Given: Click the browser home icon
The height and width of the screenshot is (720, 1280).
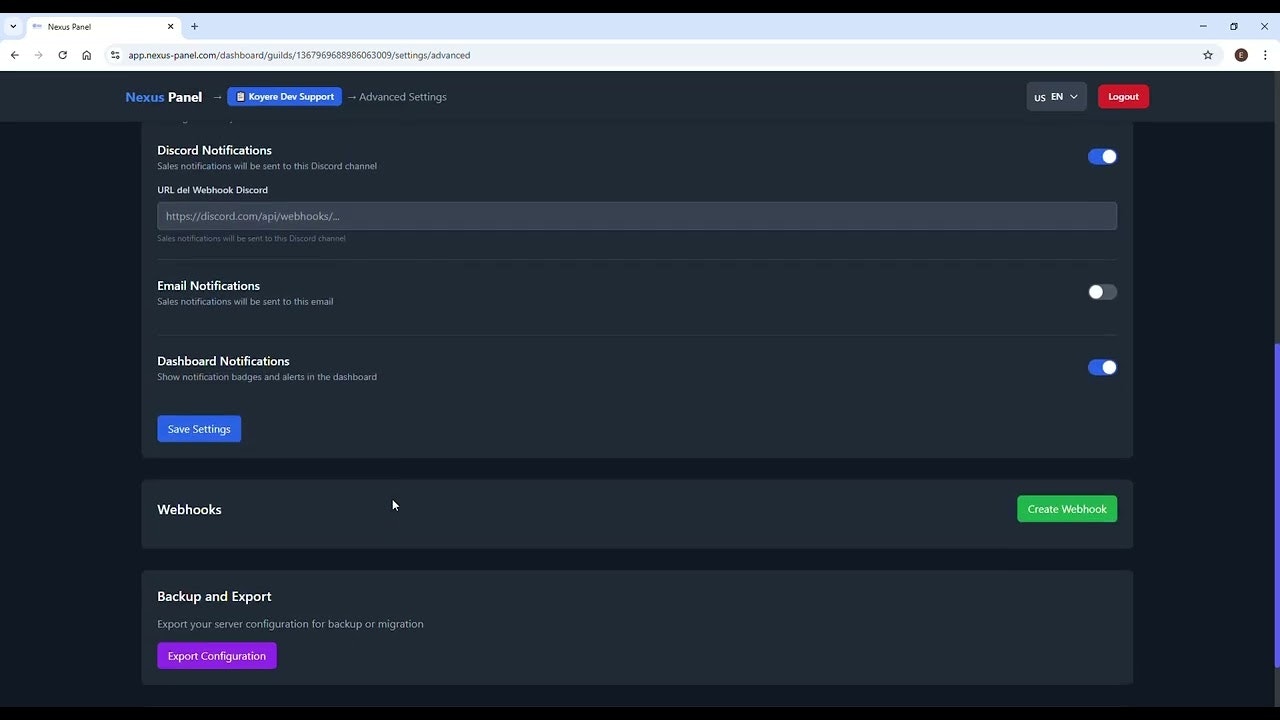Looking at the screenshot, I should click(x=87, y=55).
